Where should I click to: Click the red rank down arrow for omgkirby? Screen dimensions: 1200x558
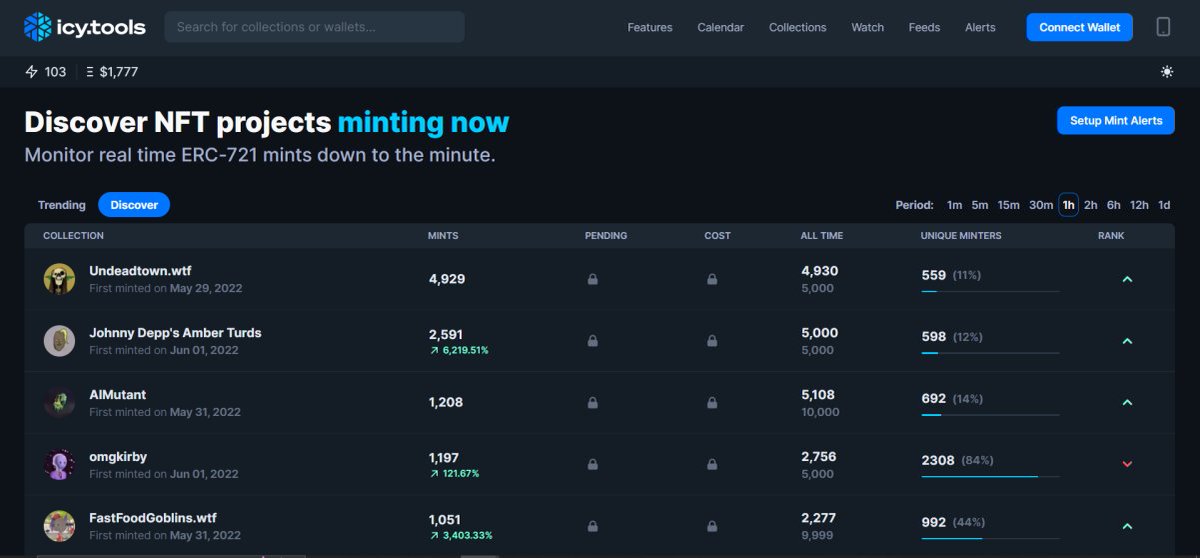click(x=1127, y=464)
